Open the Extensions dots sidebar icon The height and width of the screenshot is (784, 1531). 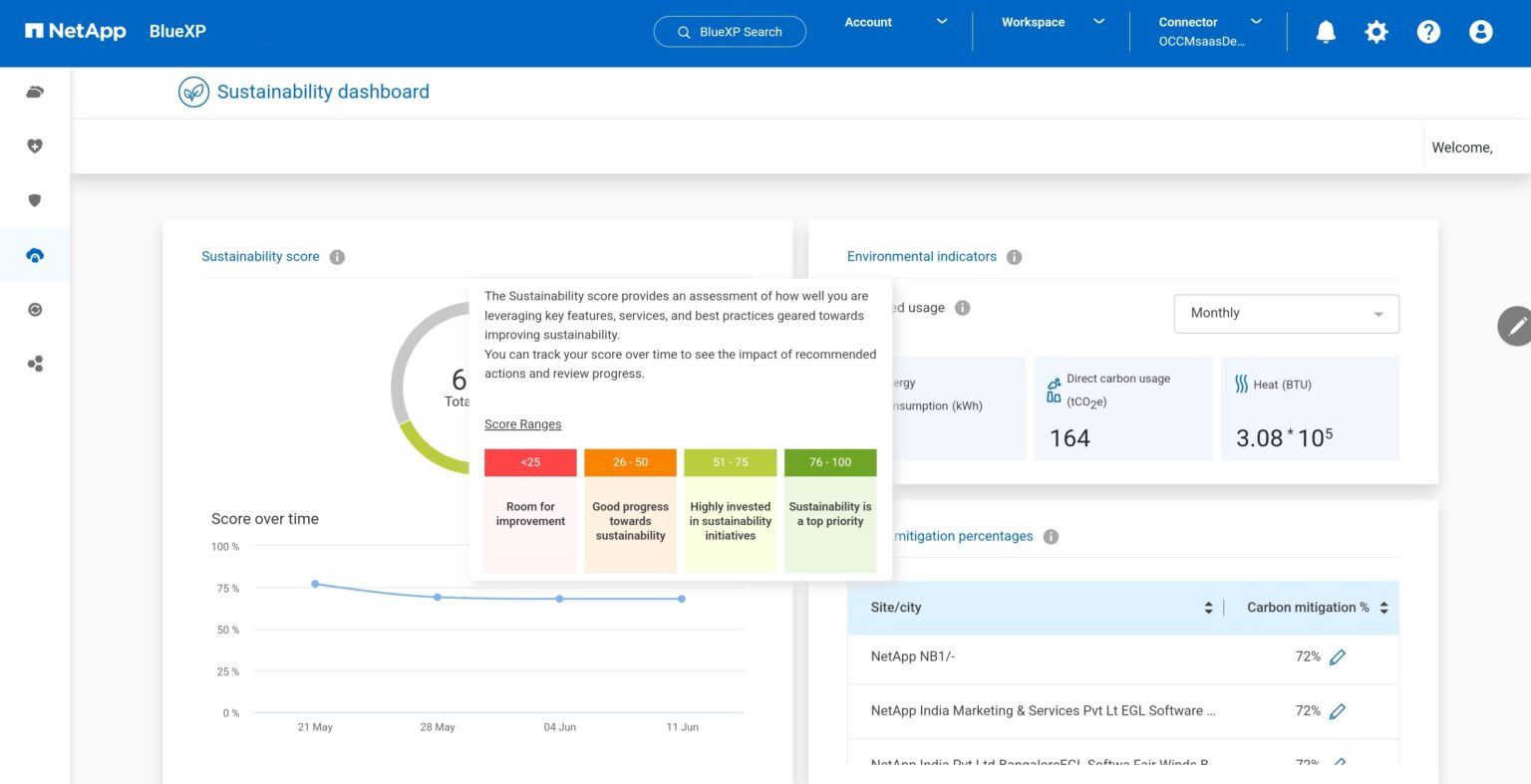[x=35, y=364]
